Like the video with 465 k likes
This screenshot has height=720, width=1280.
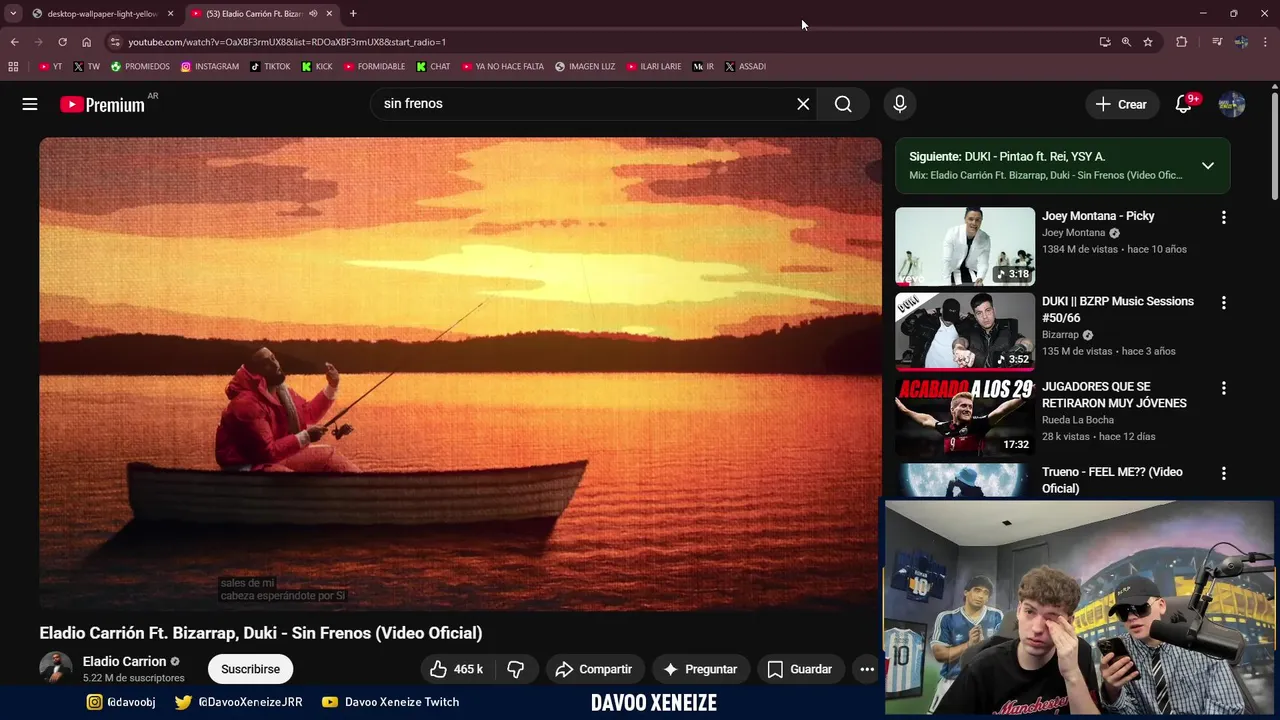click(x=456, y=669)
